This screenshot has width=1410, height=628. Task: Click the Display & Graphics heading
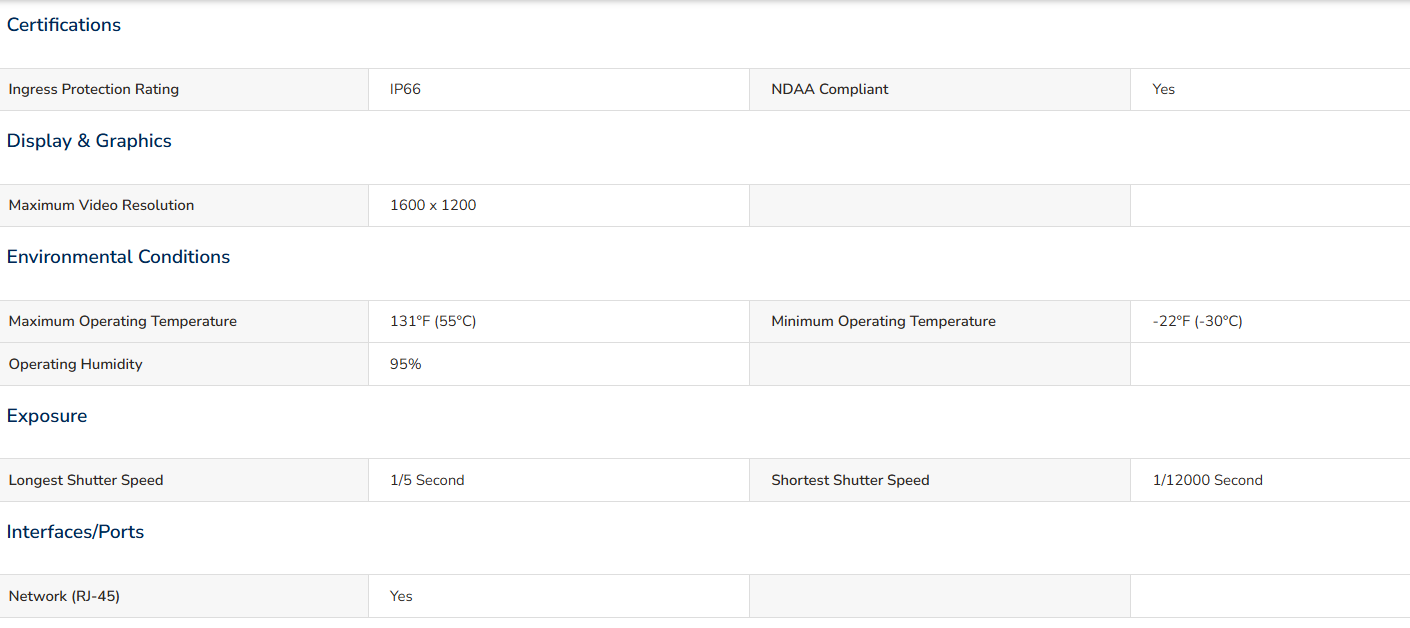pos(89,141)
